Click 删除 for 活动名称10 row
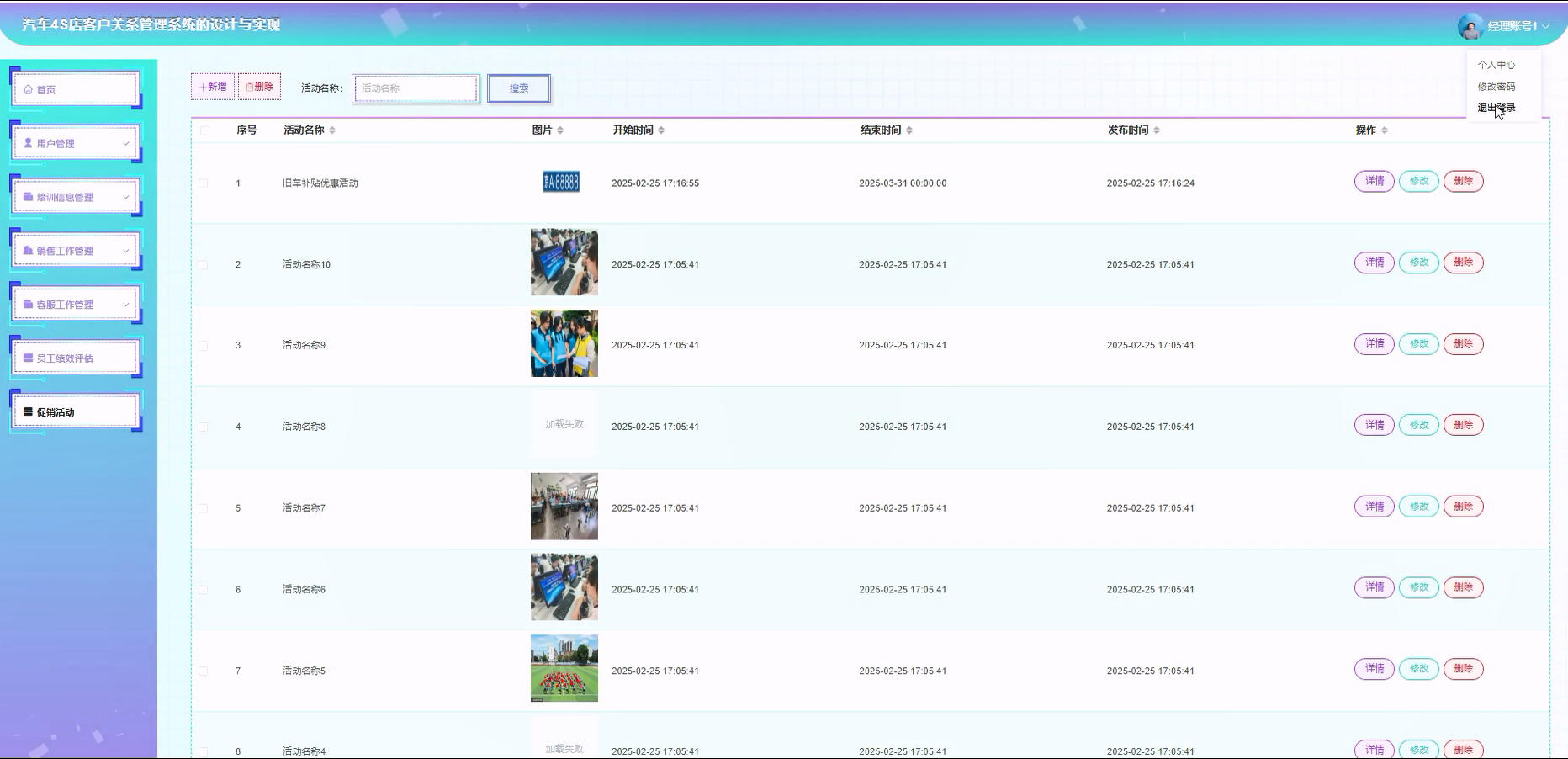This screenshot has width=1568, height=759. 1464,263
